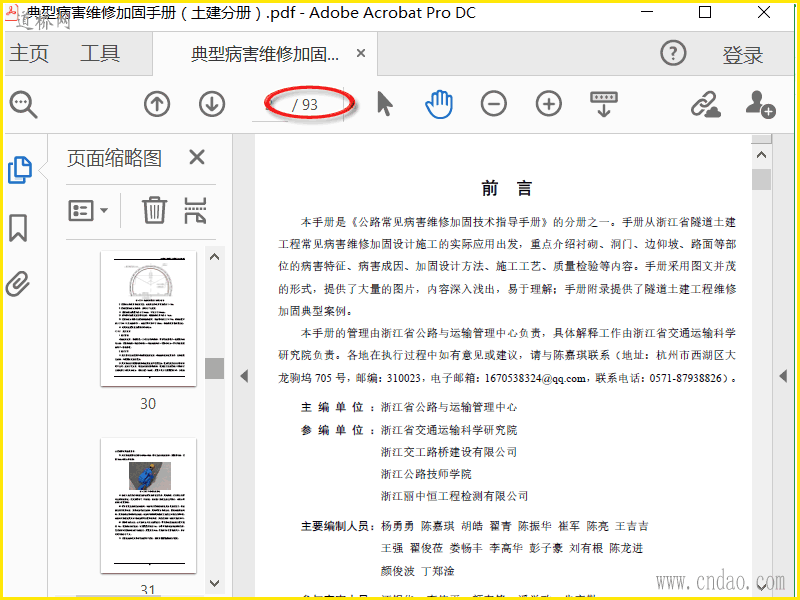Open the attachments paperclip icon
The image size is (800, 600).
pos(18,284)
